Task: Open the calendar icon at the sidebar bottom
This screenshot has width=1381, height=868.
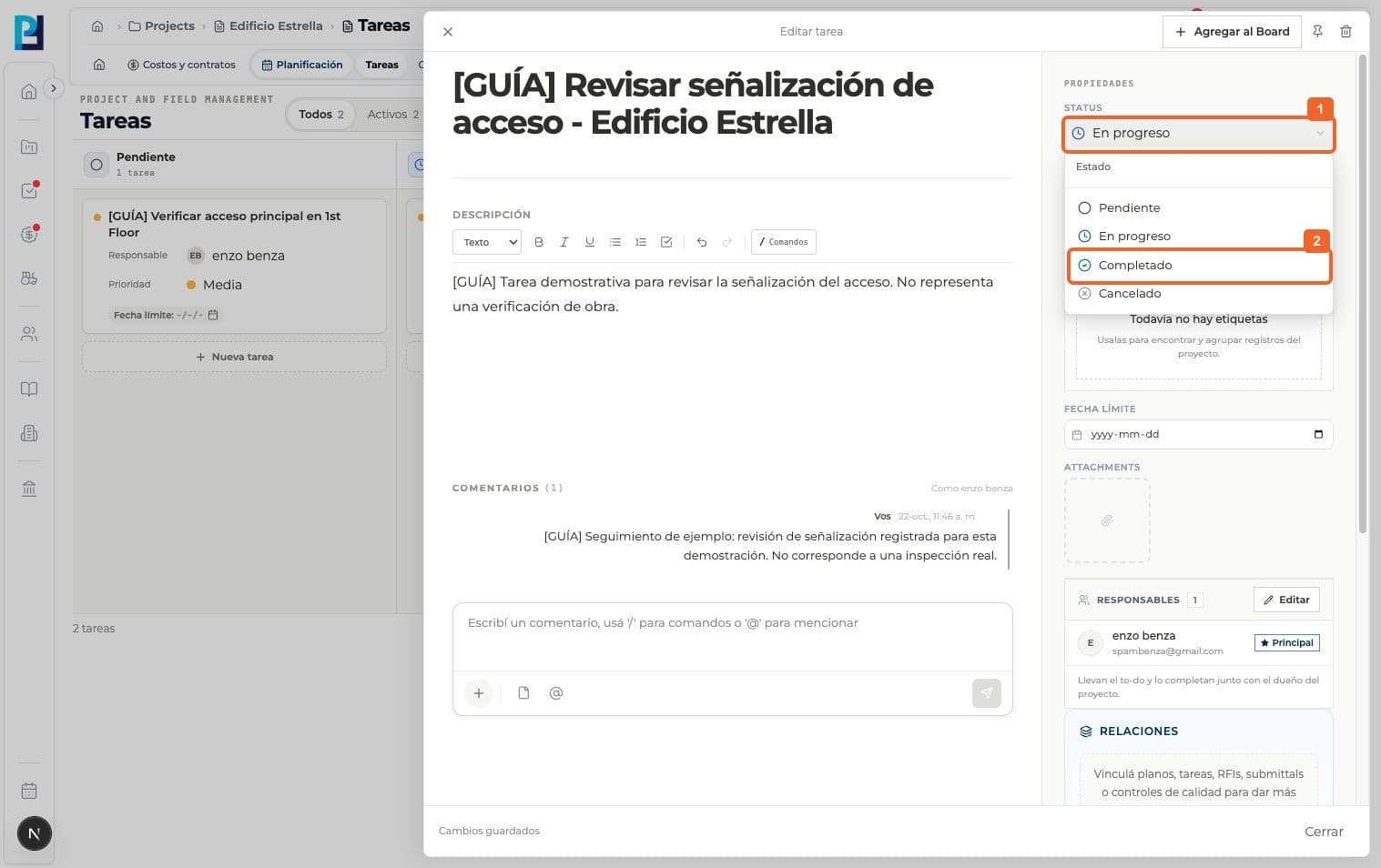Action: [x=29, y=791]
